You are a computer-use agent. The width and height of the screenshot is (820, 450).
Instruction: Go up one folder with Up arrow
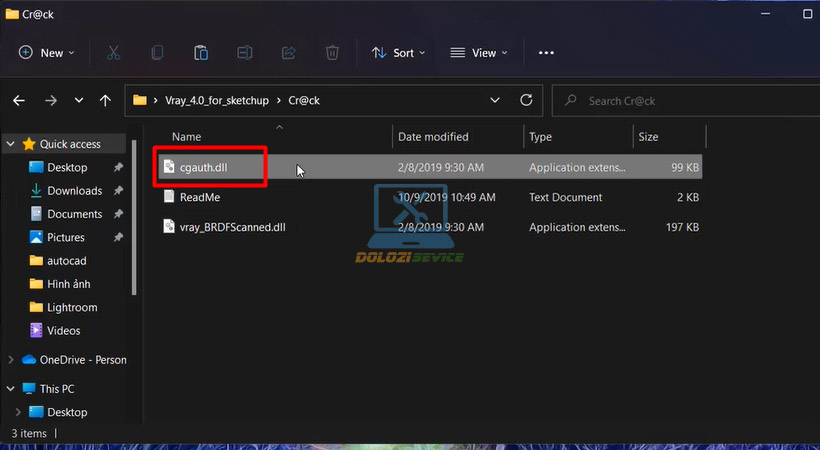coord(105,101)
